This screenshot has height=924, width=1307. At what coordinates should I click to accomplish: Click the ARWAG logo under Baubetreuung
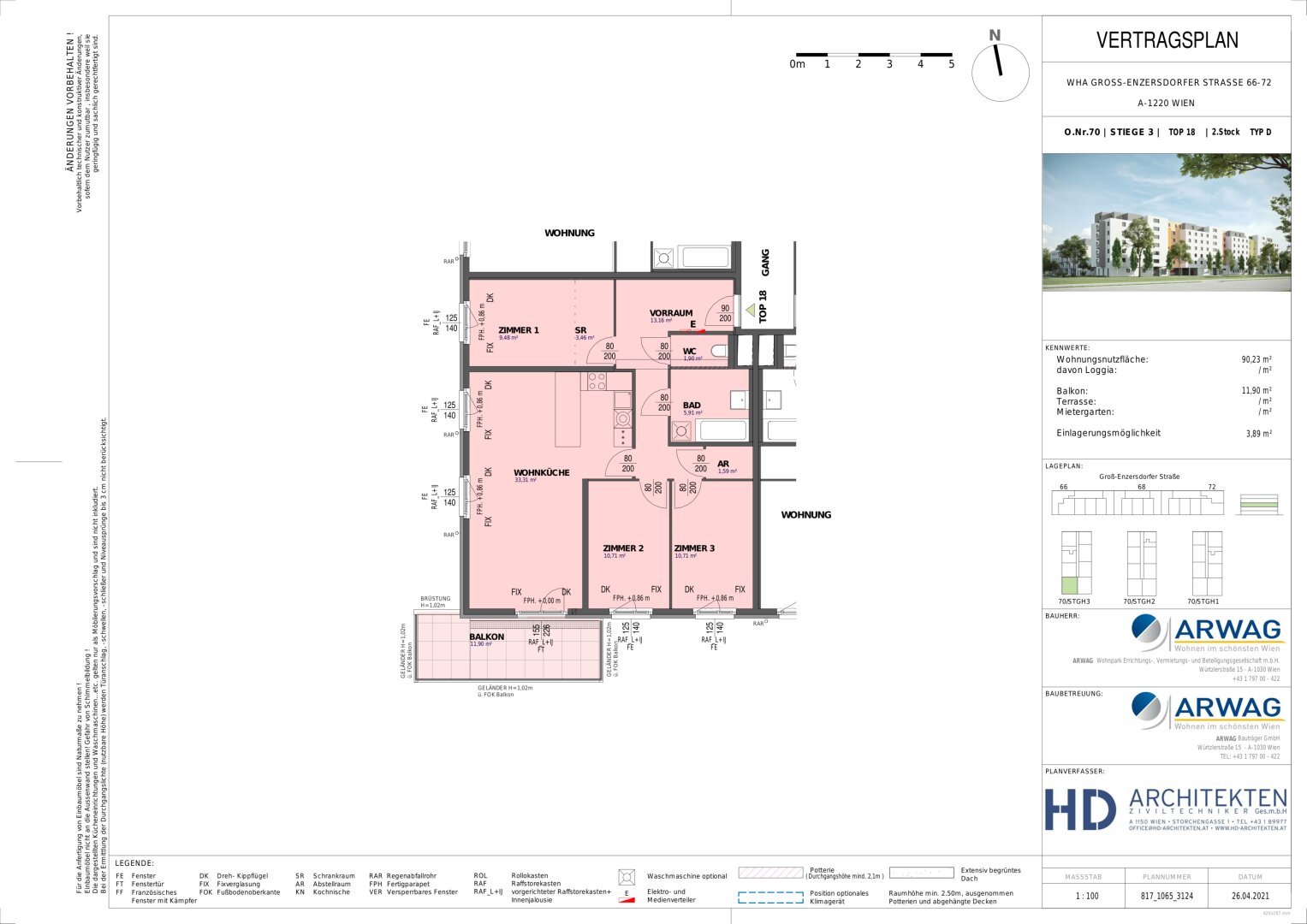[x=1207, y=711]
